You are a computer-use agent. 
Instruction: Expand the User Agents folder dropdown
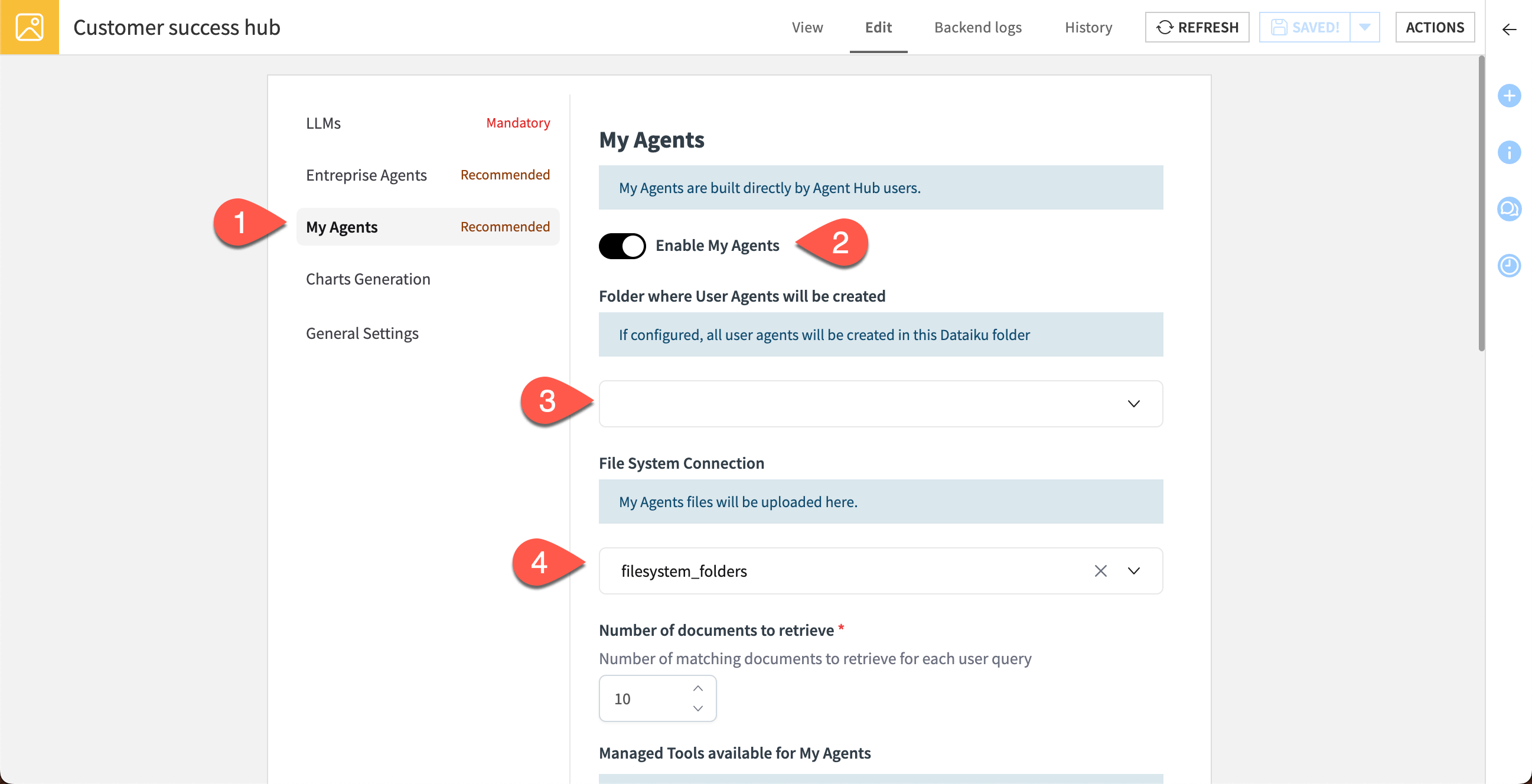coord(1133,404)
